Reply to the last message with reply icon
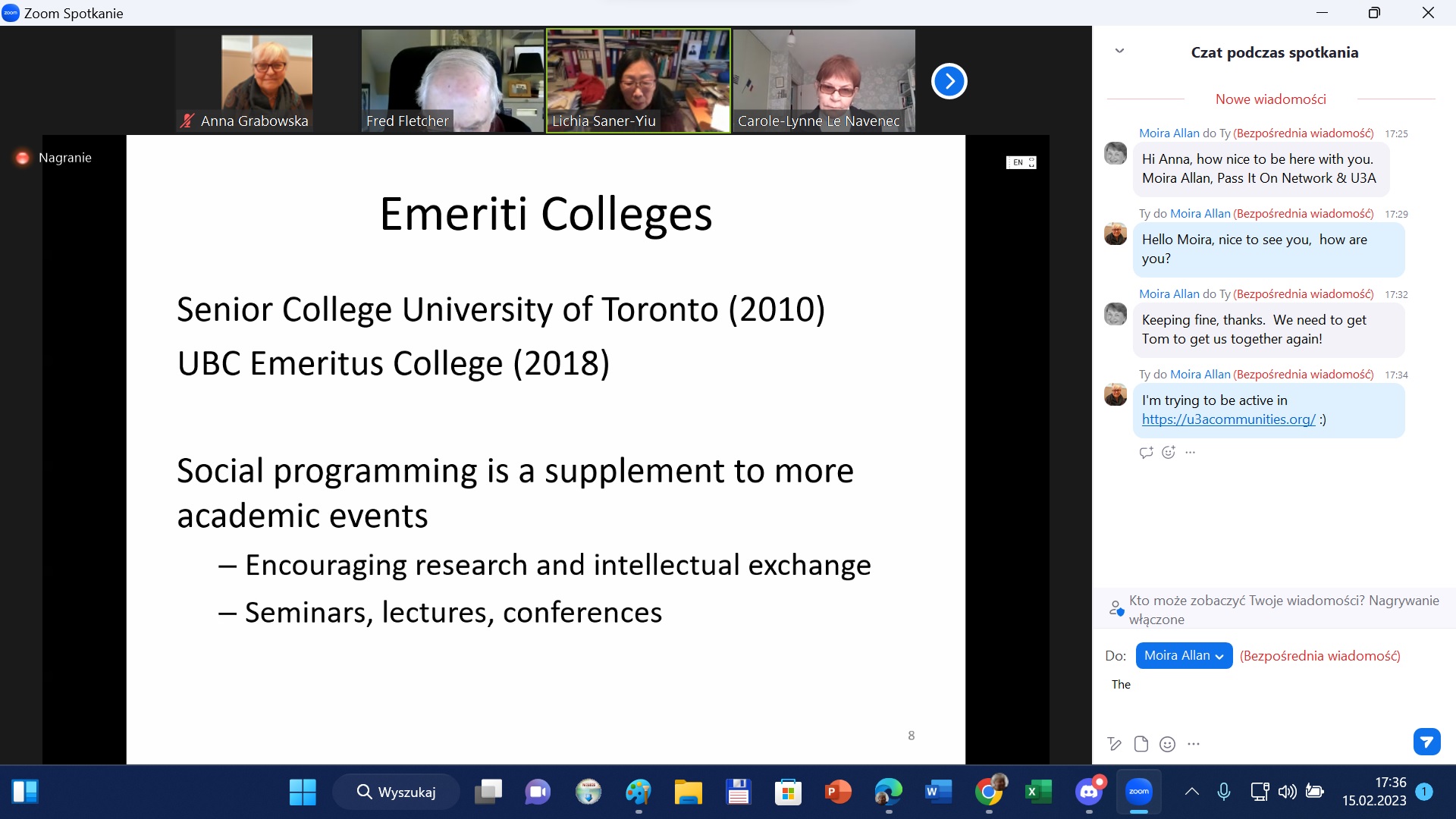1456x819 pixels. 1146,453
